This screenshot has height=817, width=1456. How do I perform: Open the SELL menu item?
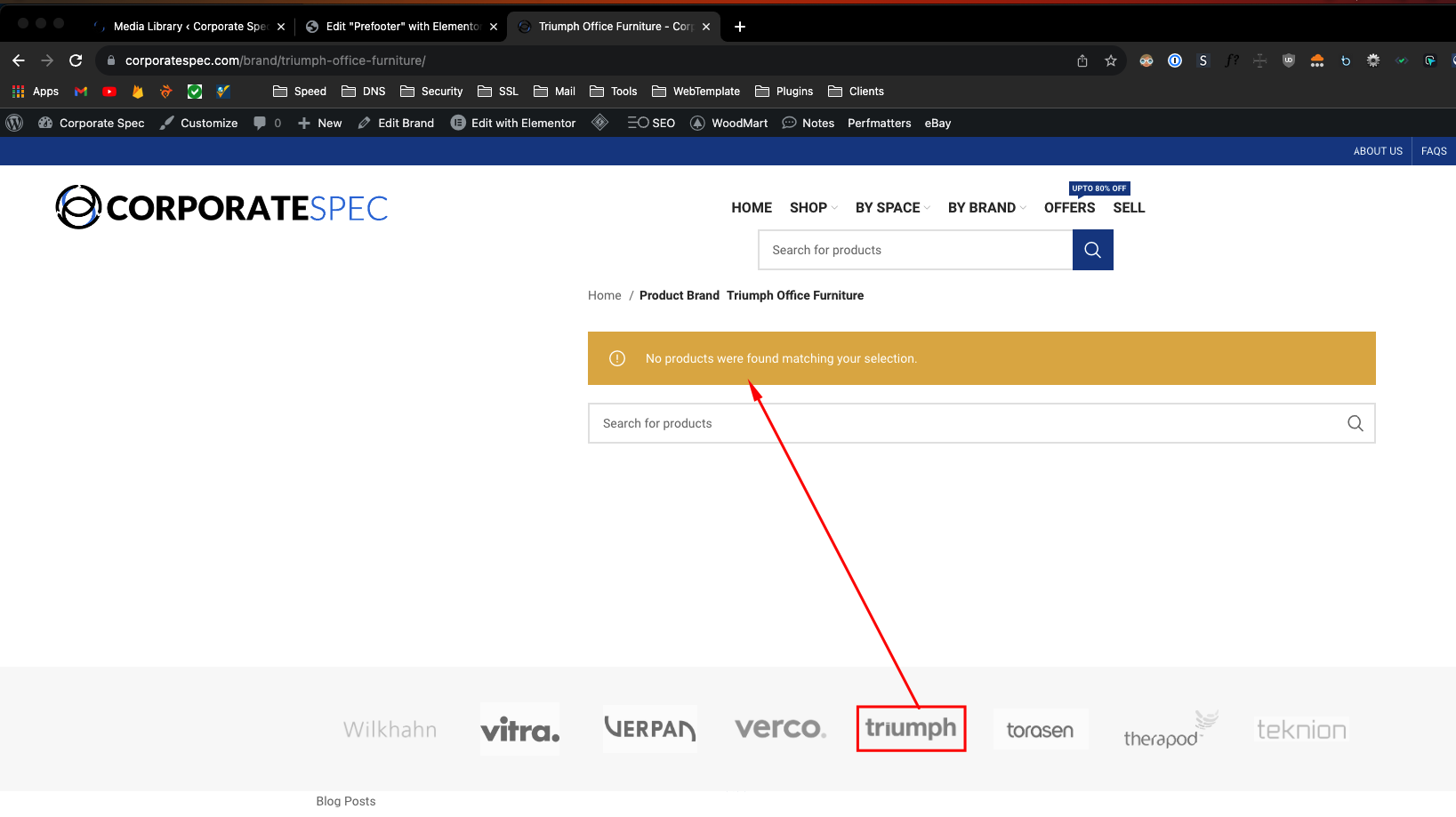pos(1129,207)
